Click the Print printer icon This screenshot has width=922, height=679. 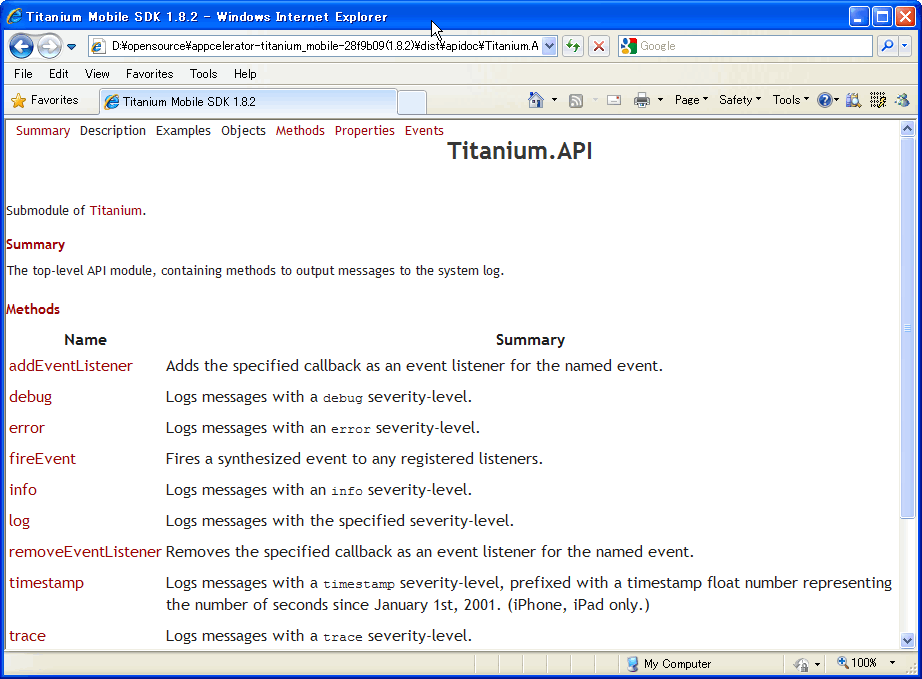coord(642,101)
